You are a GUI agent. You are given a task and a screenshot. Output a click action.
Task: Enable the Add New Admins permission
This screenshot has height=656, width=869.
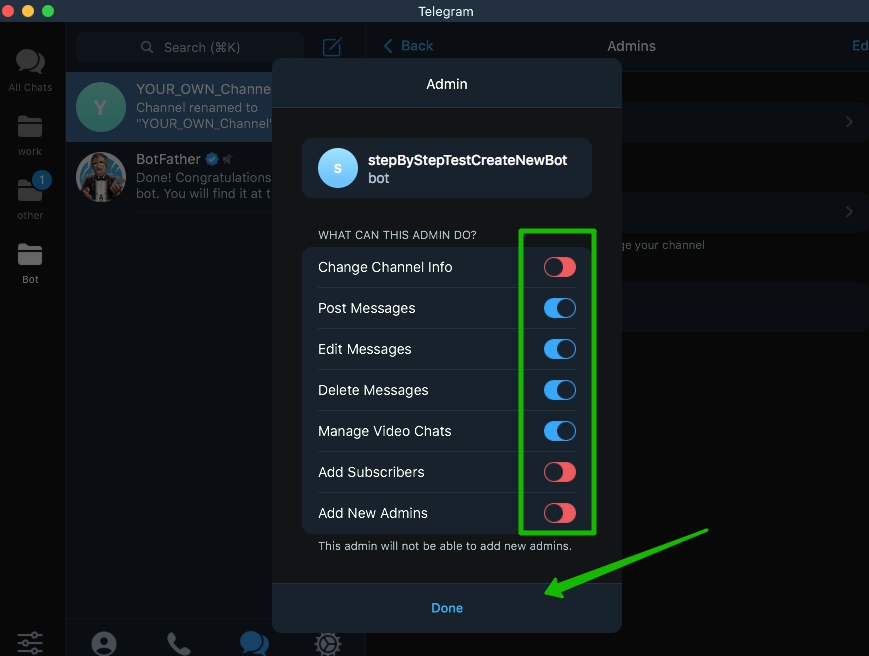tap(560, 513)
